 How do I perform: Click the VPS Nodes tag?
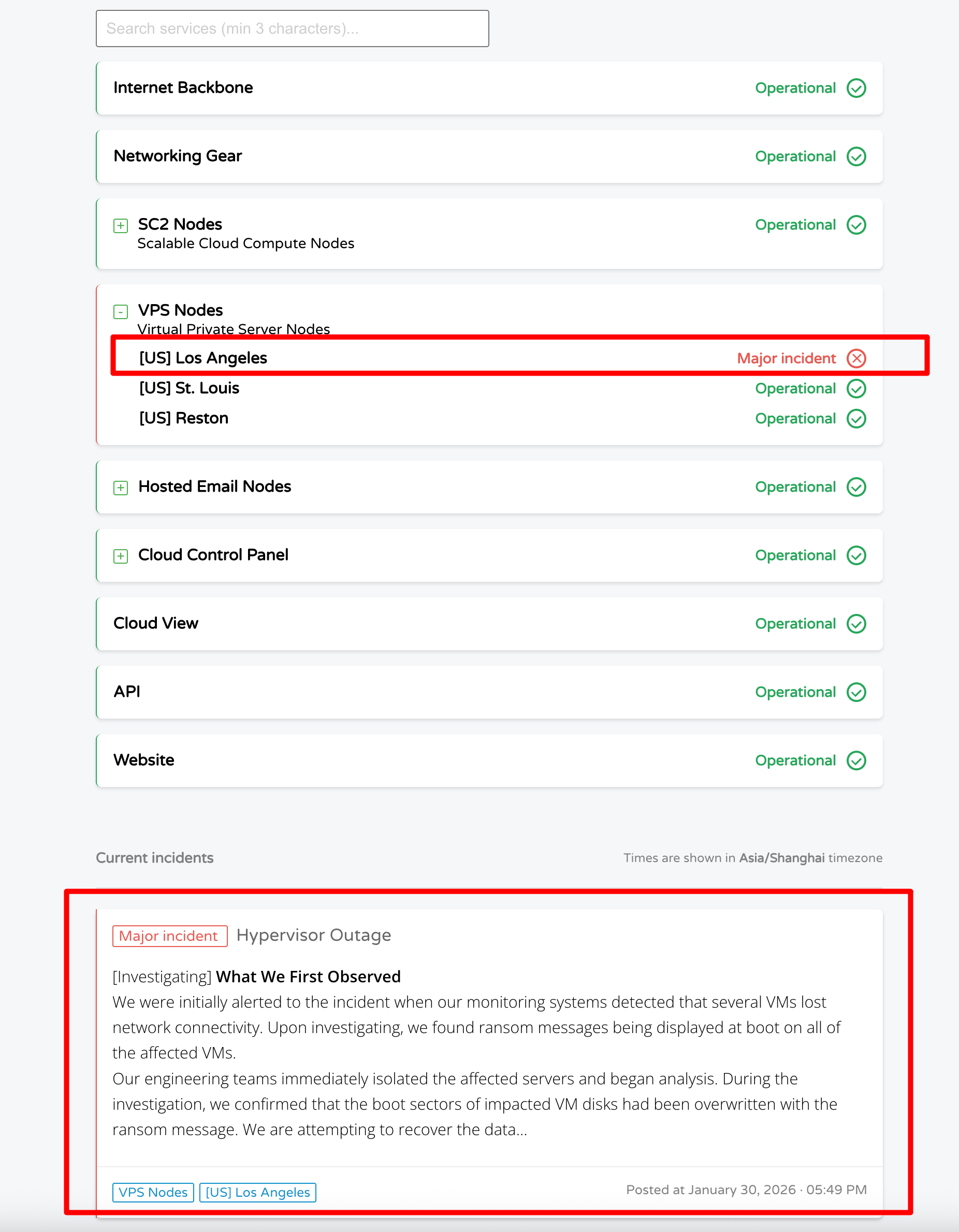click(x=153, y=1192)
